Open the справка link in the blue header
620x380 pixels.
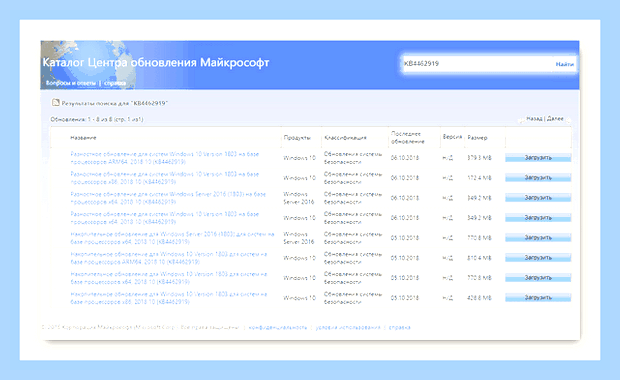pos(115,83)
